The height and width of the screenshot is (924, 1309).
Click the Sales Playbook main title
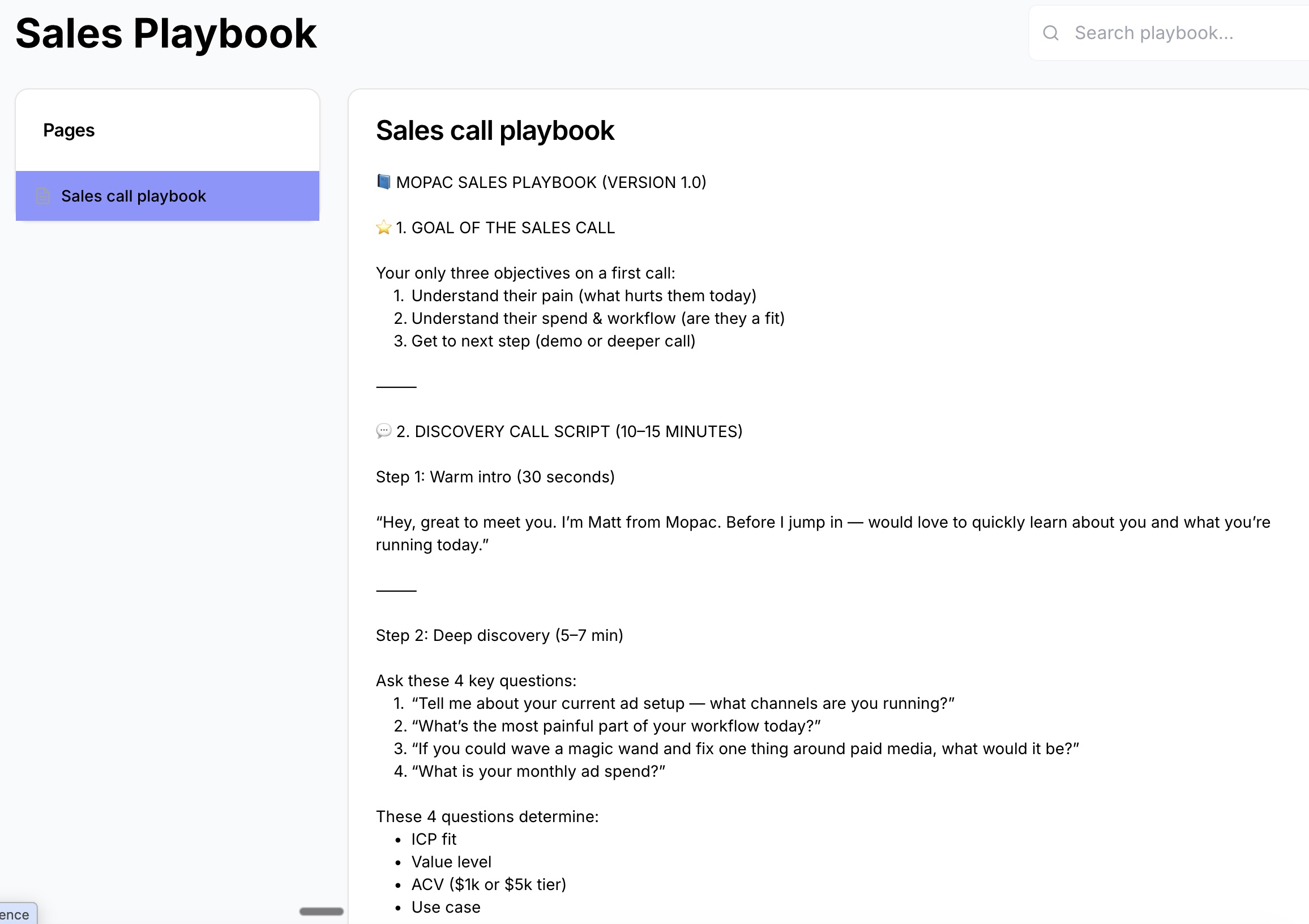[165, 33]
